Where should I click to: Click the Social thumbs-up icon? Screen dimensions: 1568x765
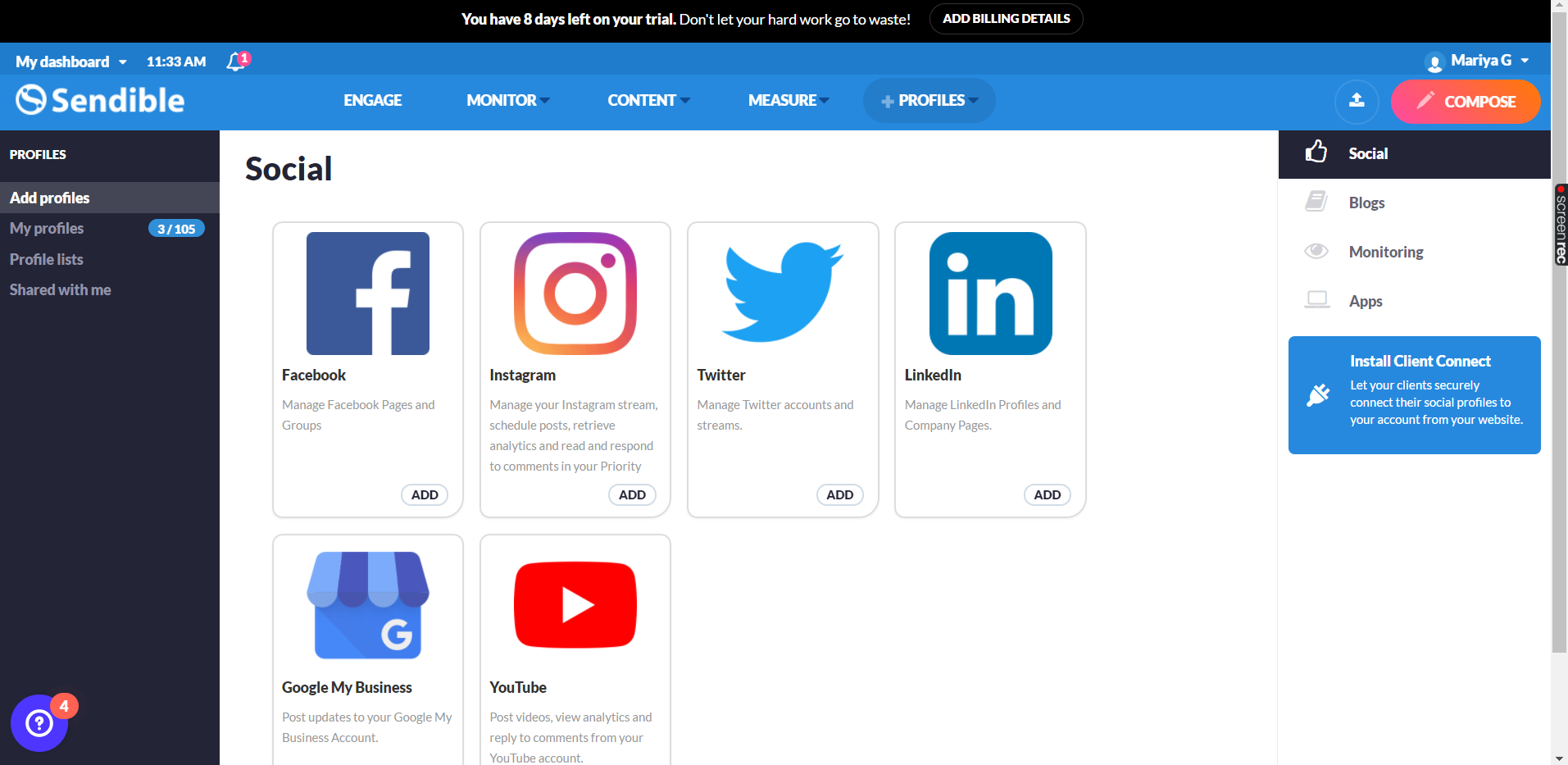(x=1316, y=152)
